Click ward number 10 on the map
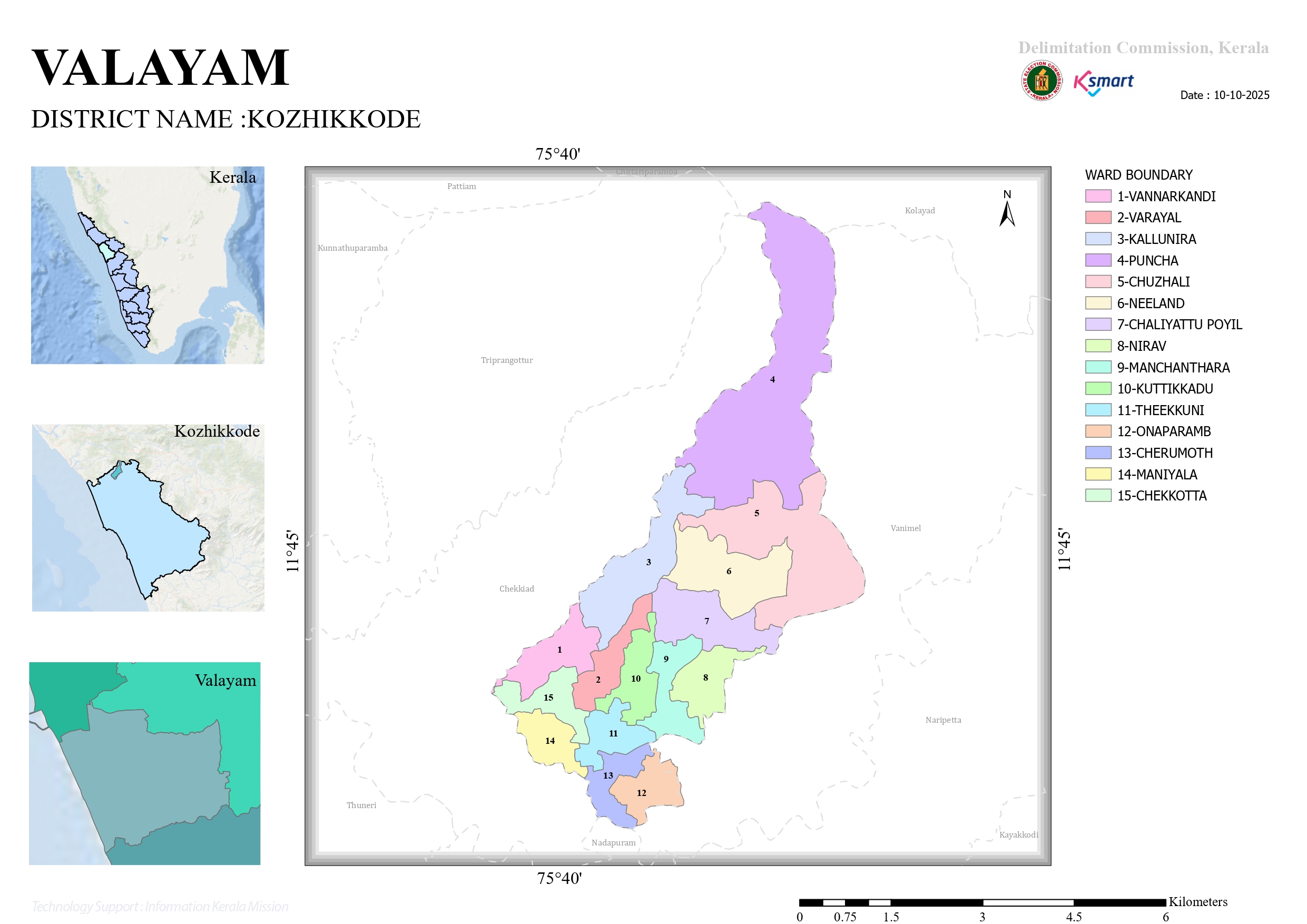The height and width of the screenshot is (924, 1307). tap(636, 679)
